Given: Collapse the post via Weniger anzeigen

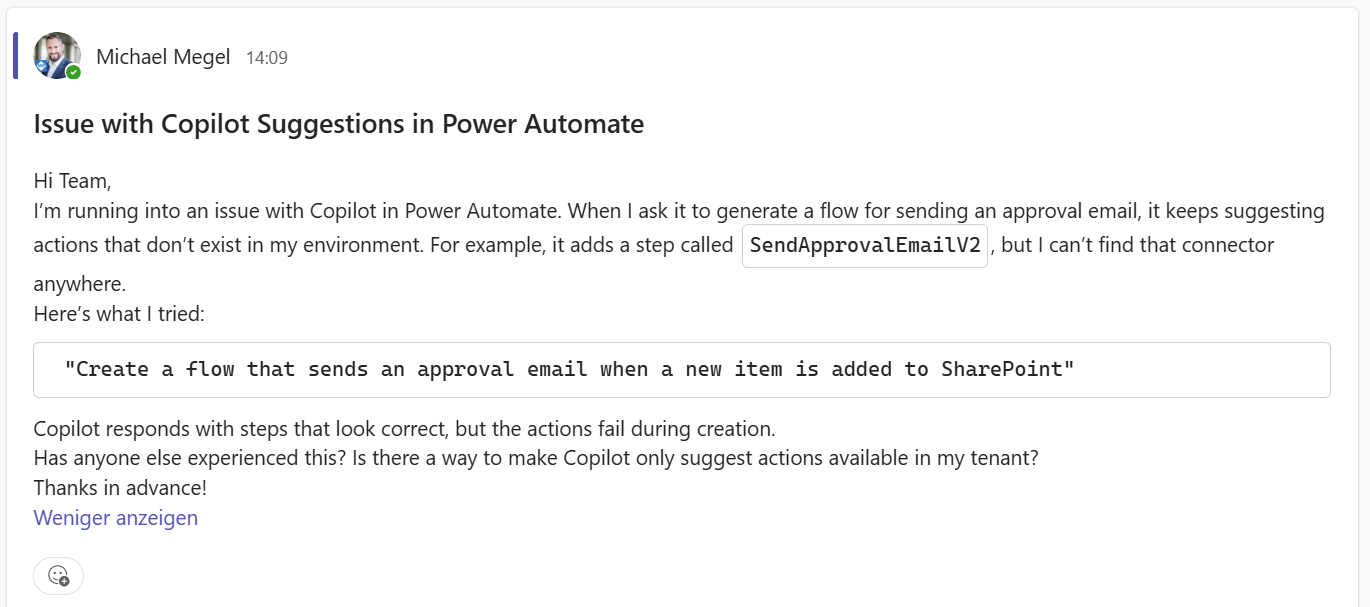Looking at the screenshot, I should click(116, 517).
